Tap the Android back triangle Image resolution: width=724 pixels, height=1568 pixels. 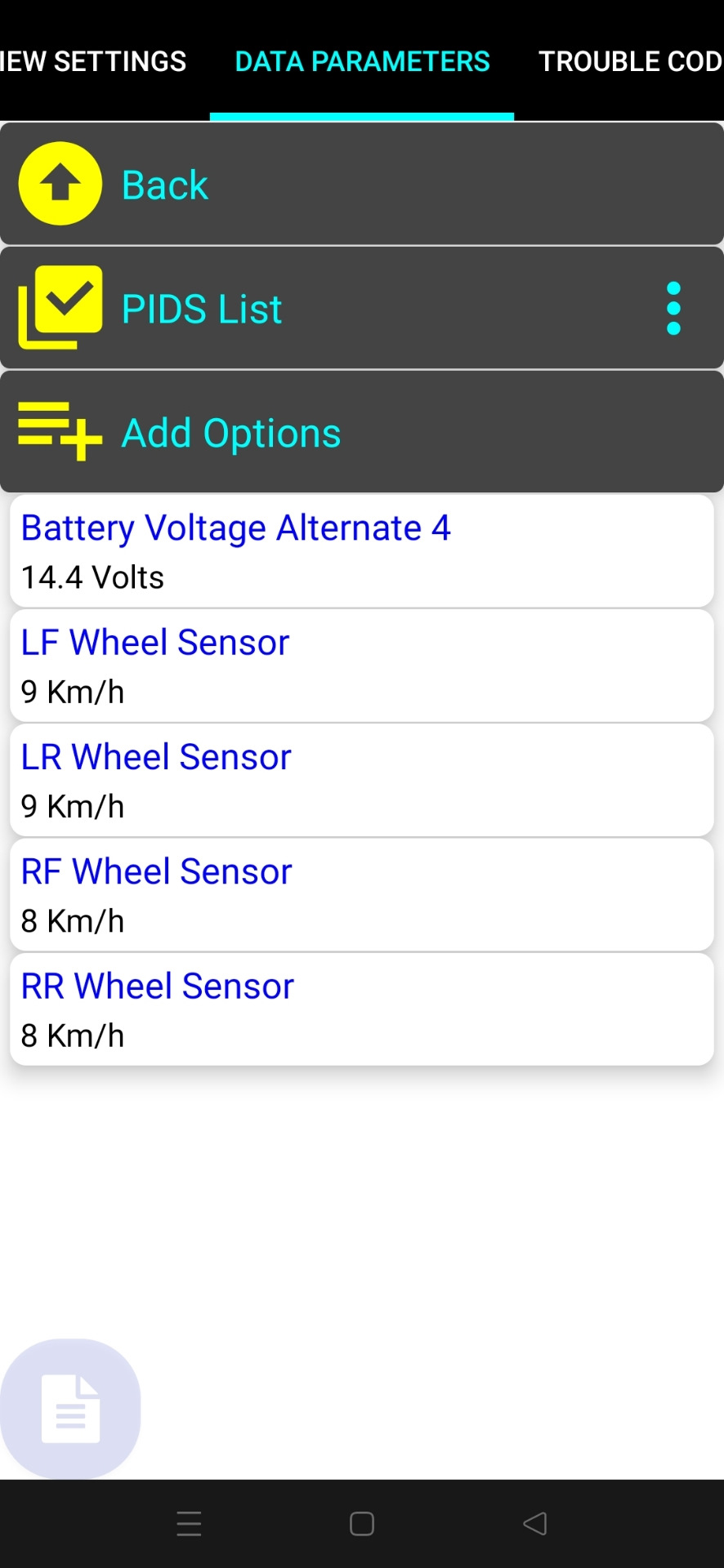(x=535, y=1524)
